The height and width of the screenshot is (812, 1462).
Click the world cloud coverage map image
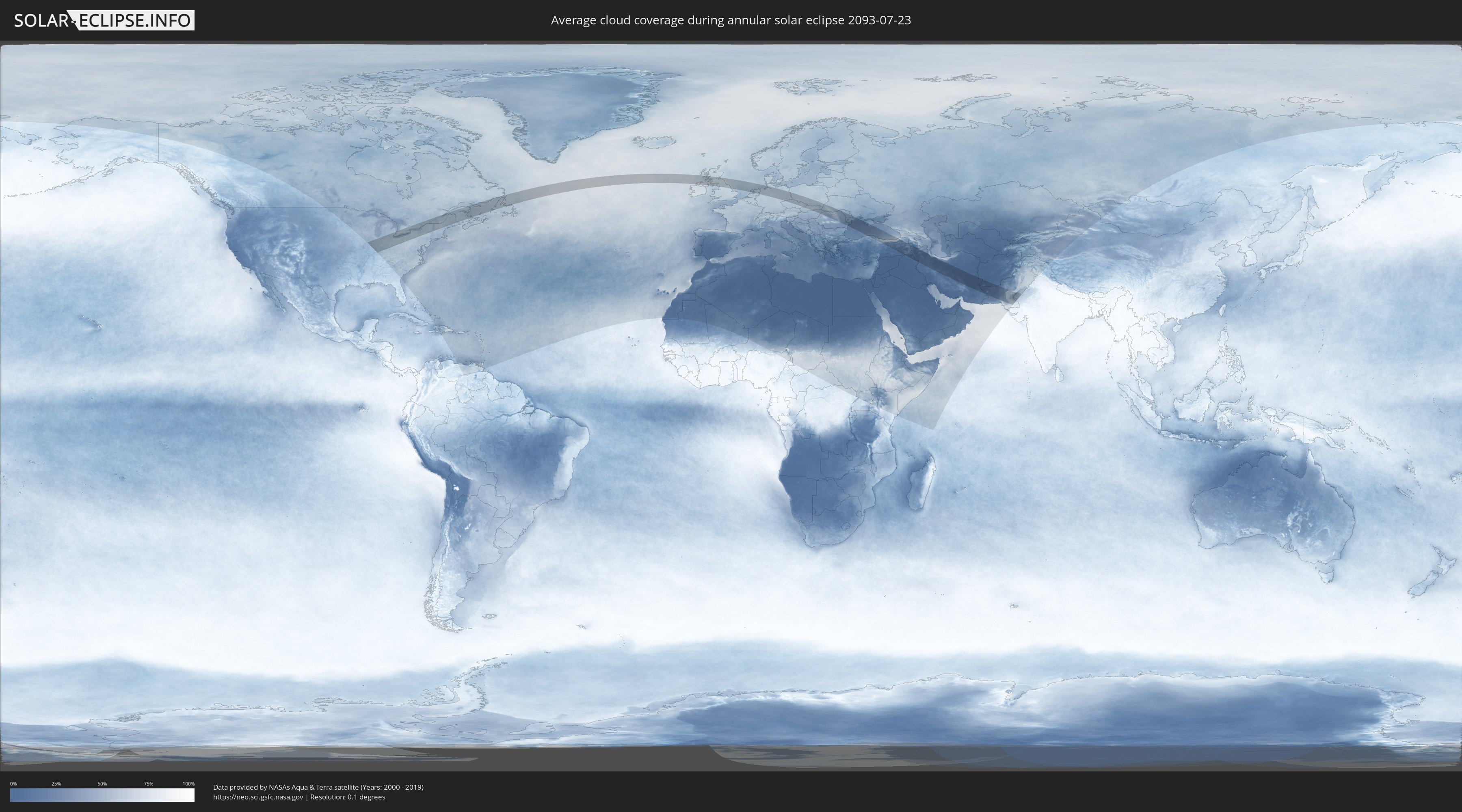point(731,406)
